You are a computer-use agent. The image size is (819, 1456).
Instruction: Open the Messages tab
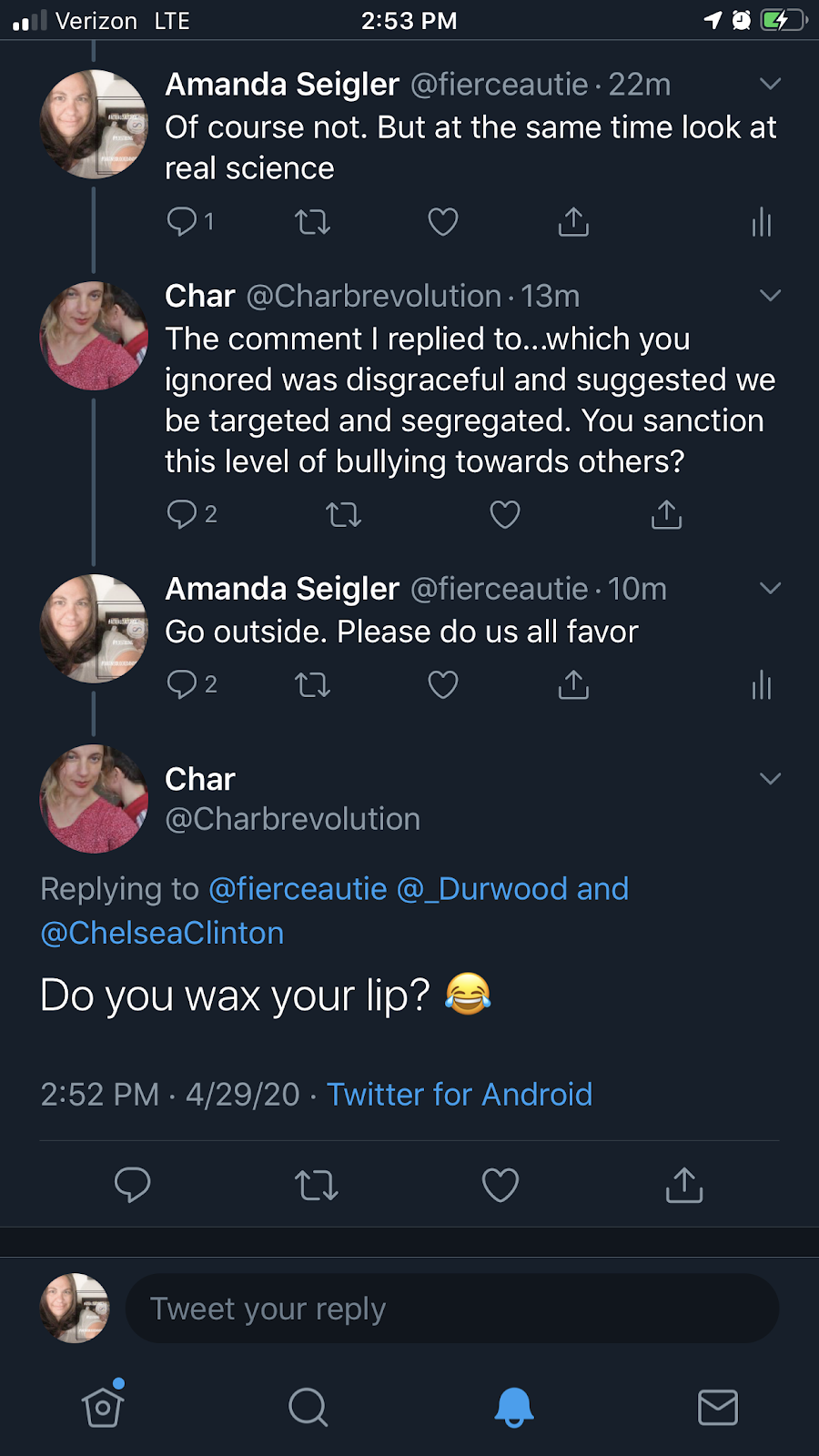pos(717,1407)
